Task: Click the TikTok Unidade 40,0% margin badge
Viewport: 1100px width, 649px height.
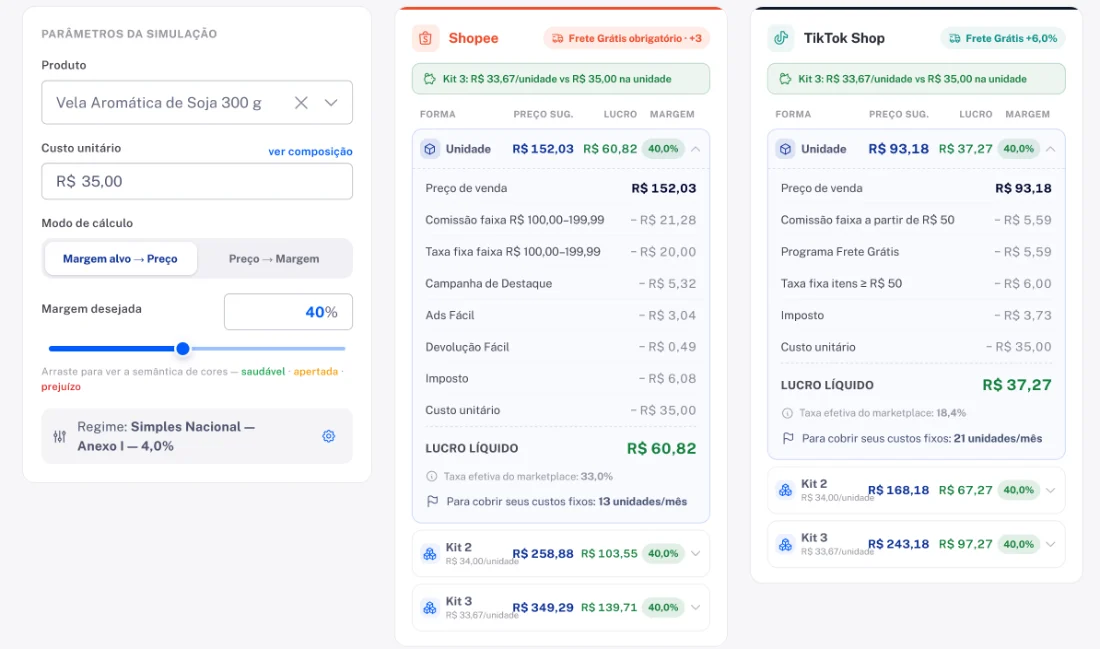Action: coord(1019,149)
